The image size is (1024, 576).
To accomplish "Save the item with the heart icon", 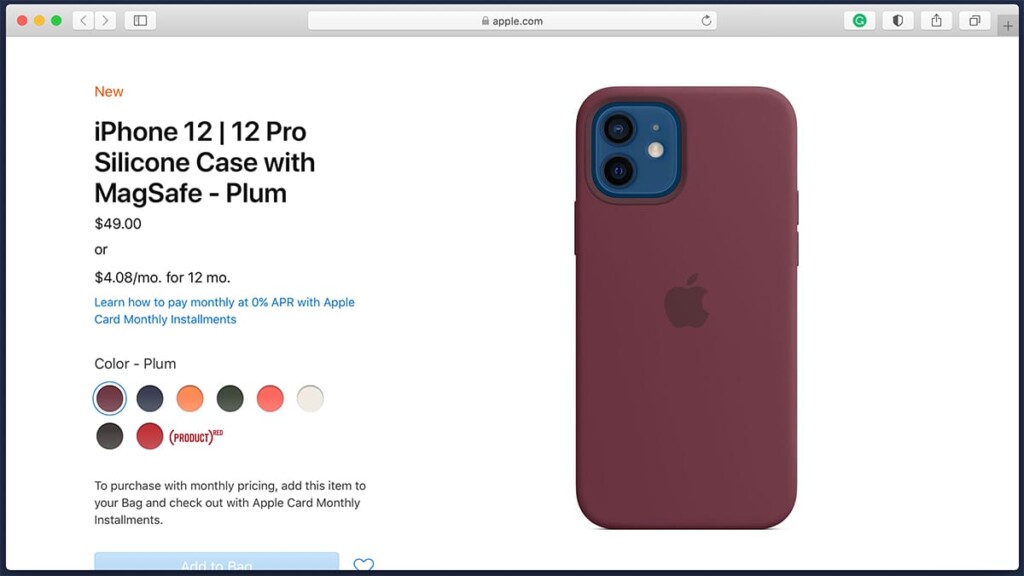I will pos(364,565).
